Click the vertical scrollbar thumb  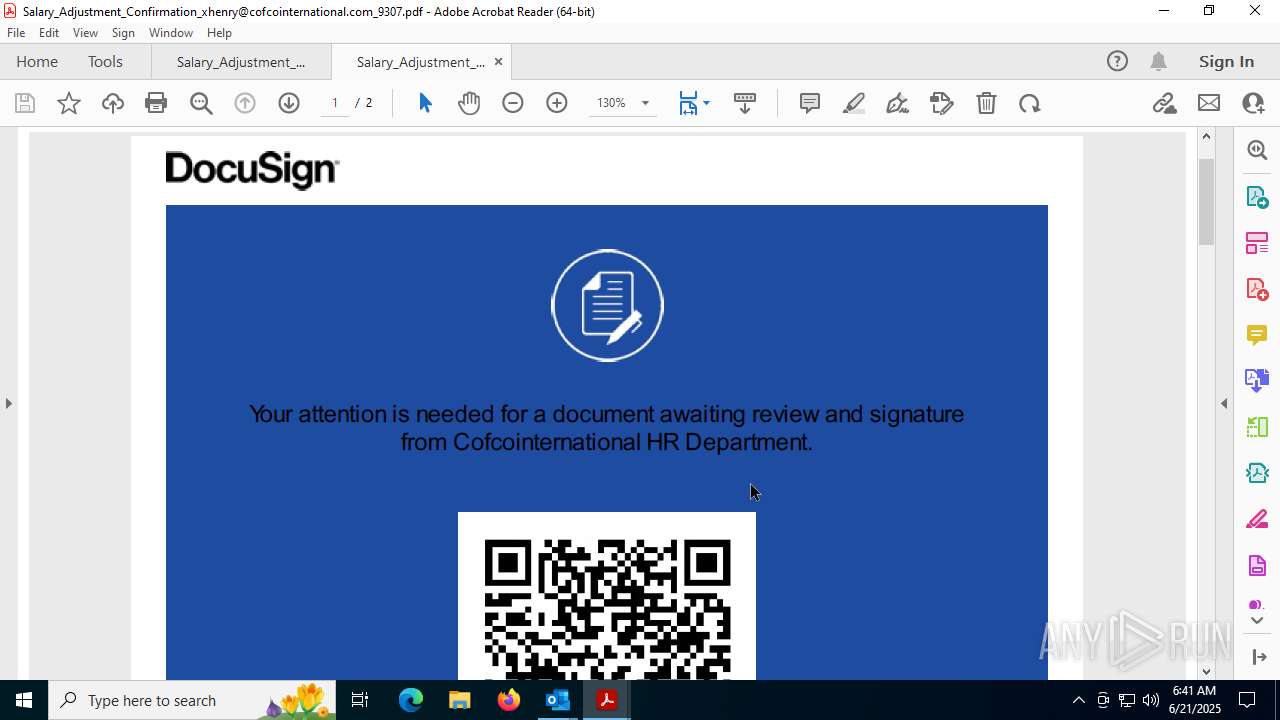(x=1206, y=201)
